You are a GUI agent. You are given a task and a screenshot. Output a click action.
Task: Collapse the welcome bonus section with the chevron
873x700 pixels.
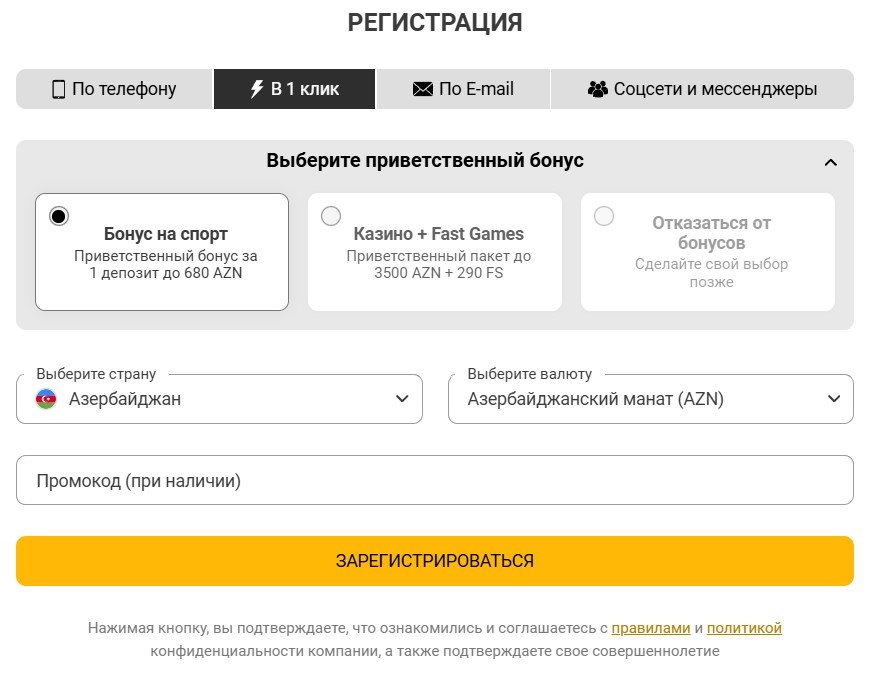[x=828, y=159]
